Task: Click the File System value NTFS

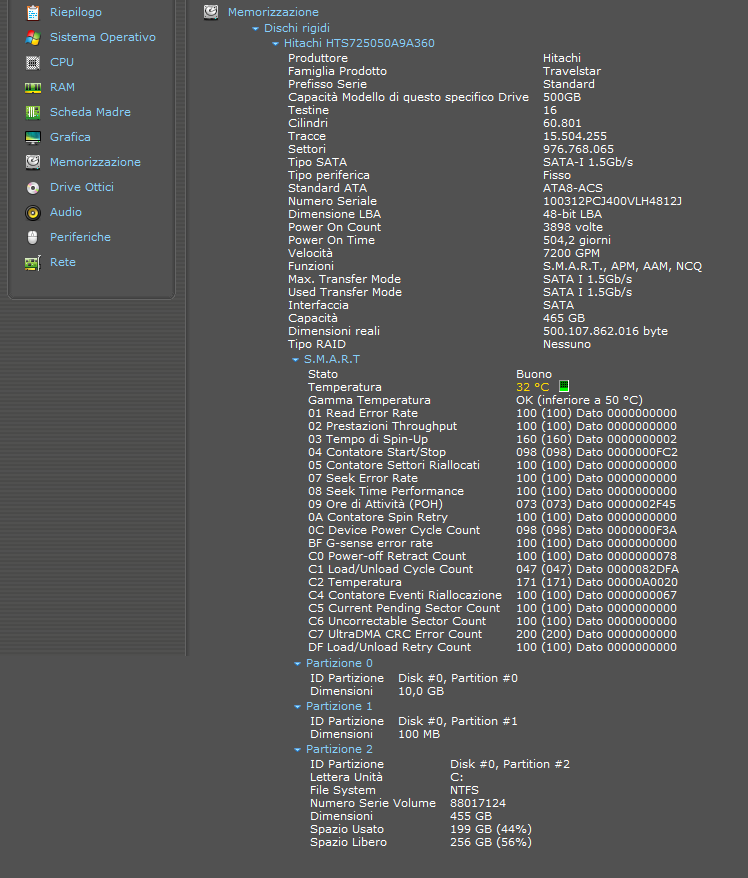Action: (x=464, y=790)
